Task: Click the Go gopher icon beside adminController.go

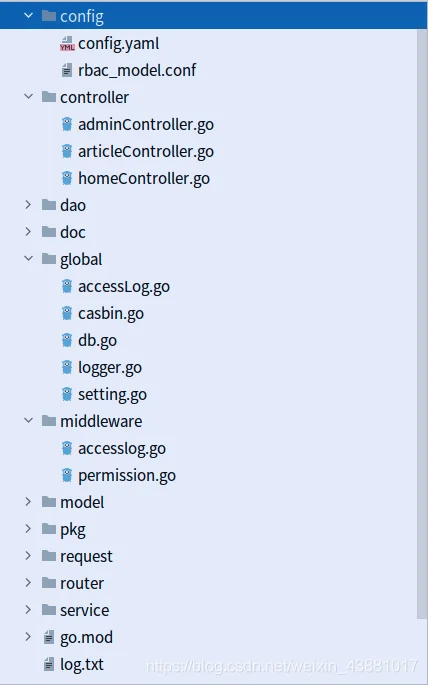Action: (x=67, y=125)
